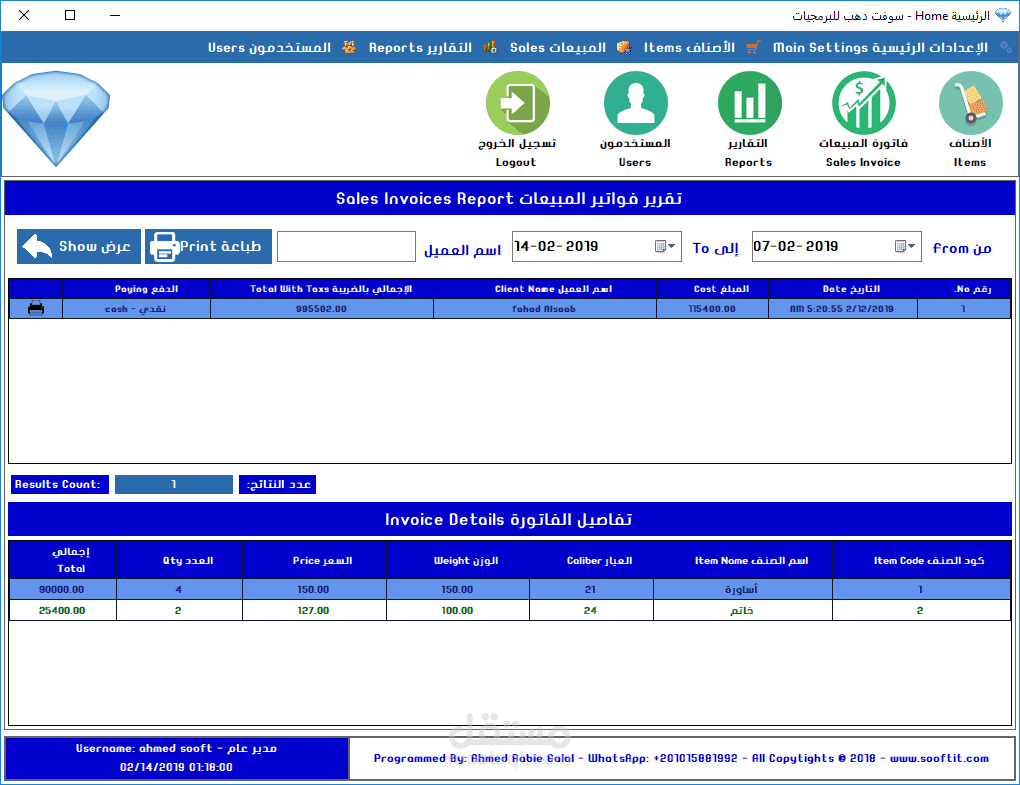Open the Reports bar chart icon
This screenshot has height=785, width=1020.
(749, 103)
